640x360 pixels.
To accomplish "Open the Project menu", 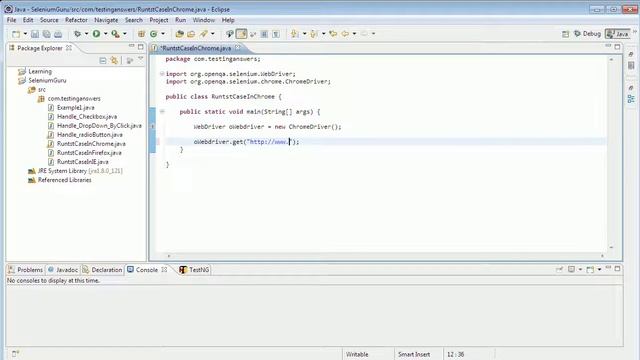I will (x=159, y=20).
